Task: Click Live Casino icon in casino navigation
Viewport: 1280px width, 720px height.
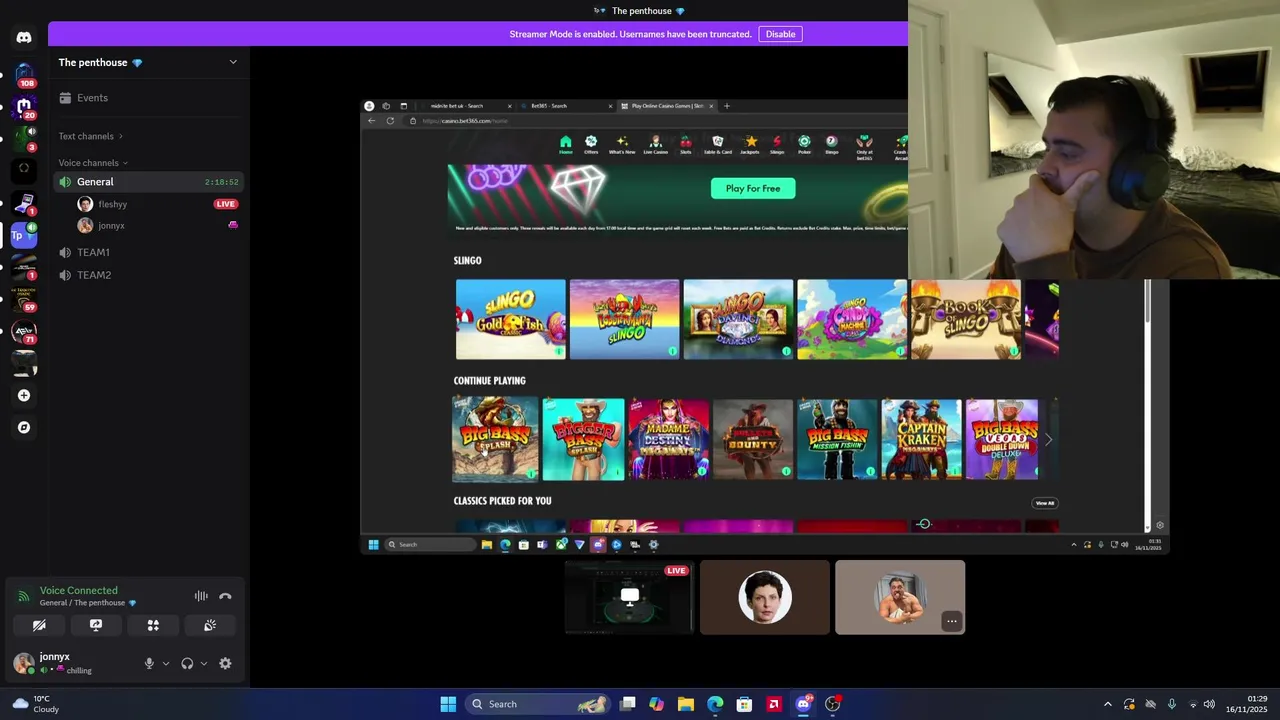Action: pyautogui.click(x=656, y=145)
